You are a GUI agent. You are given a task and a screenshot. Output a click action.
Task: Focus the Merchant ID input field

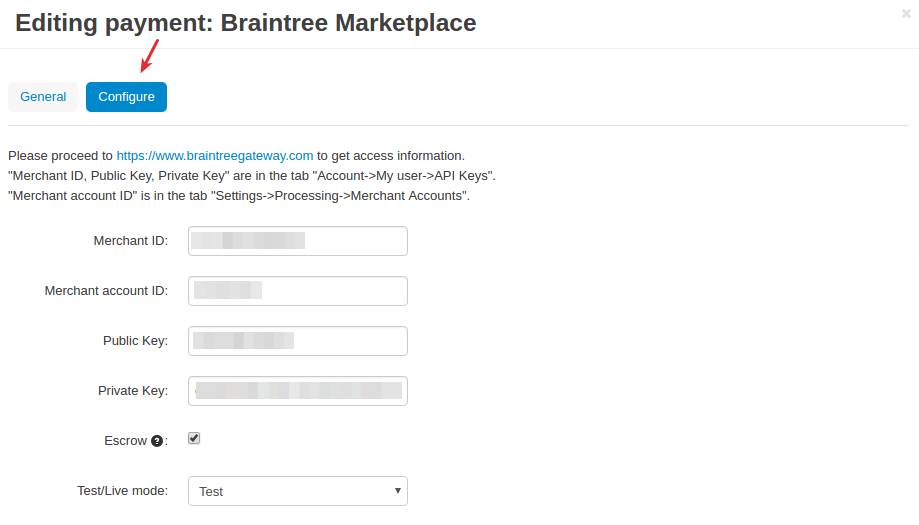click(x=298, y=241)
